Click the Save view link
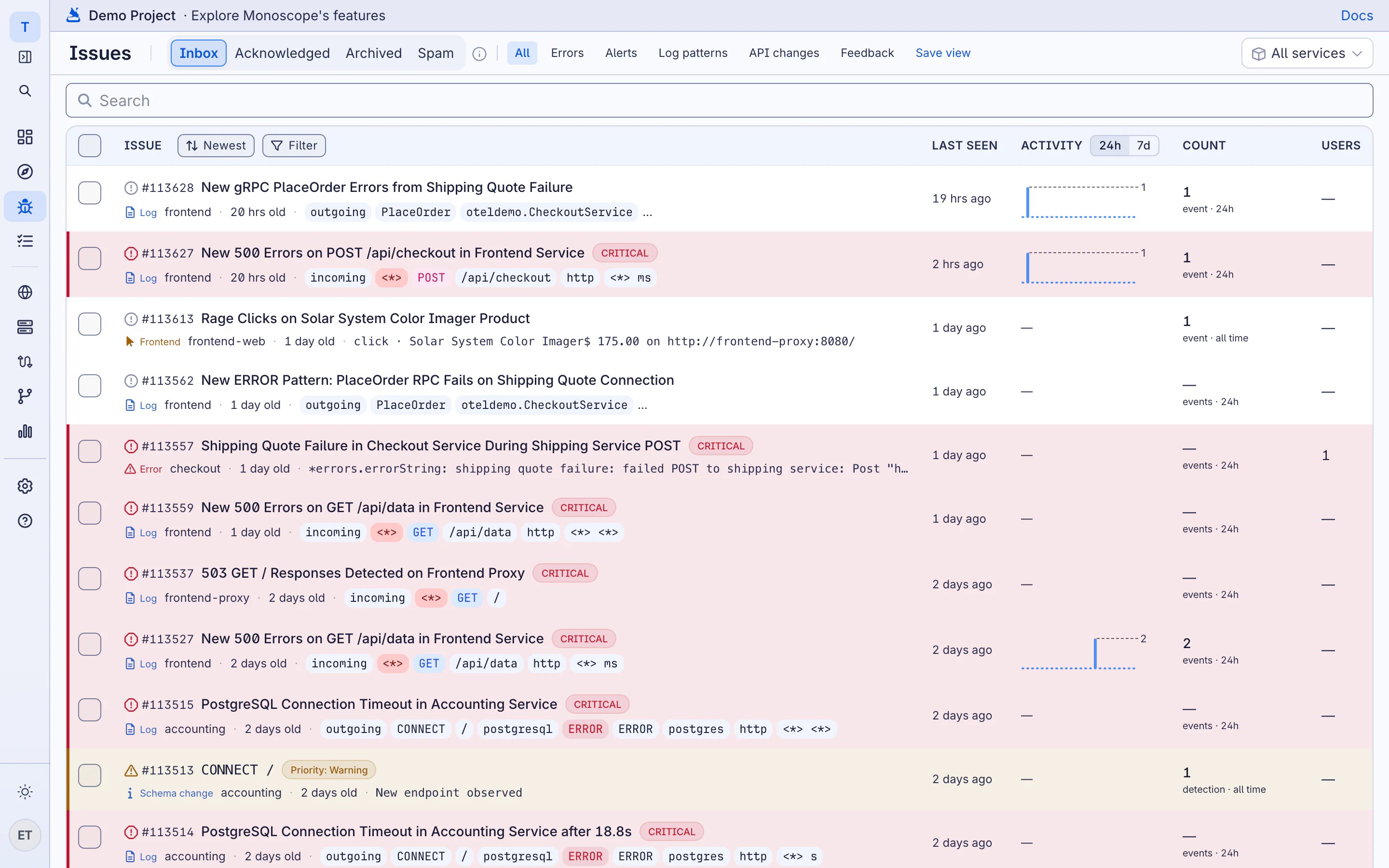Image resolution: width=1389 pixels, height=868 pixels. pyautogui.click(x=942, y=53)
